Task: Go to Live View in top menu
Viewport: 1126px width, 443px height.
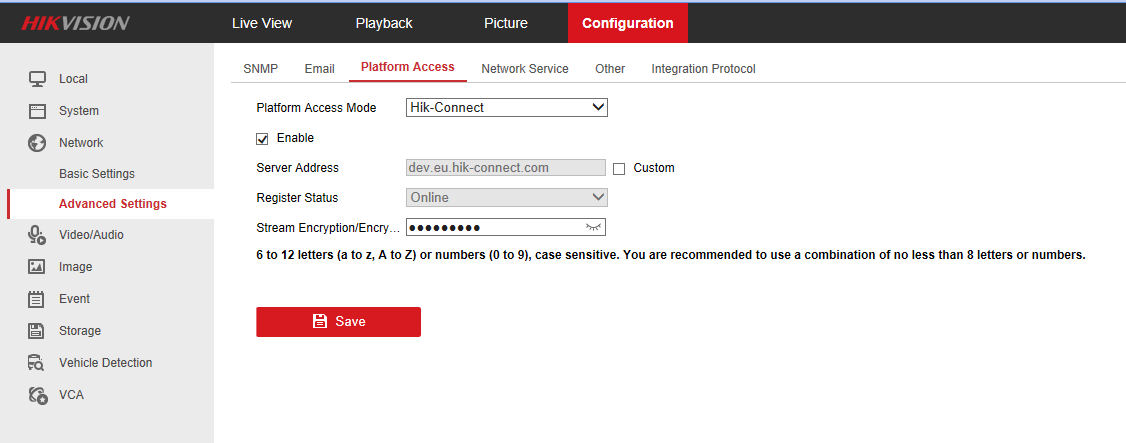Action: (260, 23)
